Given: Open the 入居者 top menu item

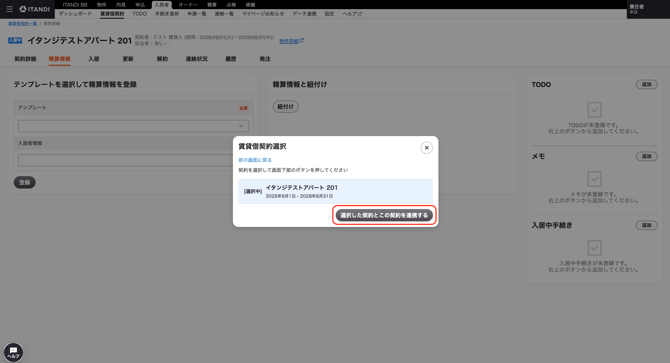Looking at the screenshot, I should [162, 5].
